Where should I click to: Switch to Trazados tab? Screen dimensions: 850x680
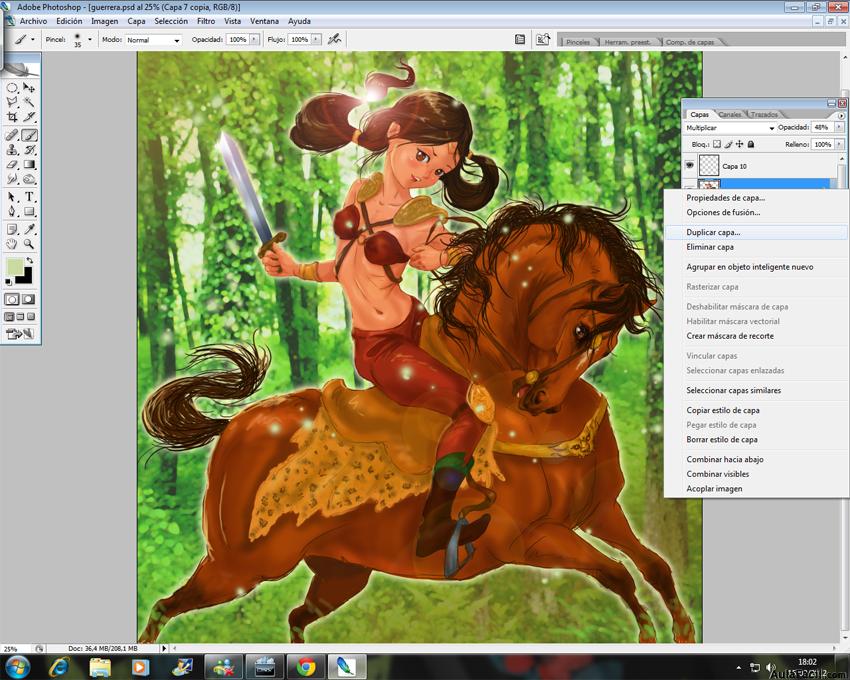point(764,114)
